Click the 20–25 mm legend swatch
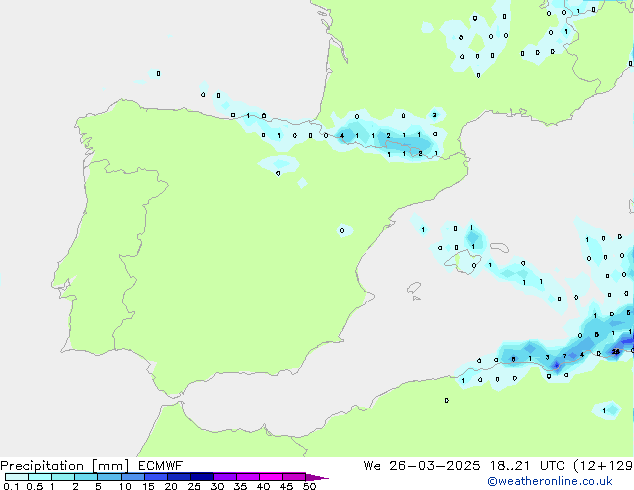 [x=179, y=477]
